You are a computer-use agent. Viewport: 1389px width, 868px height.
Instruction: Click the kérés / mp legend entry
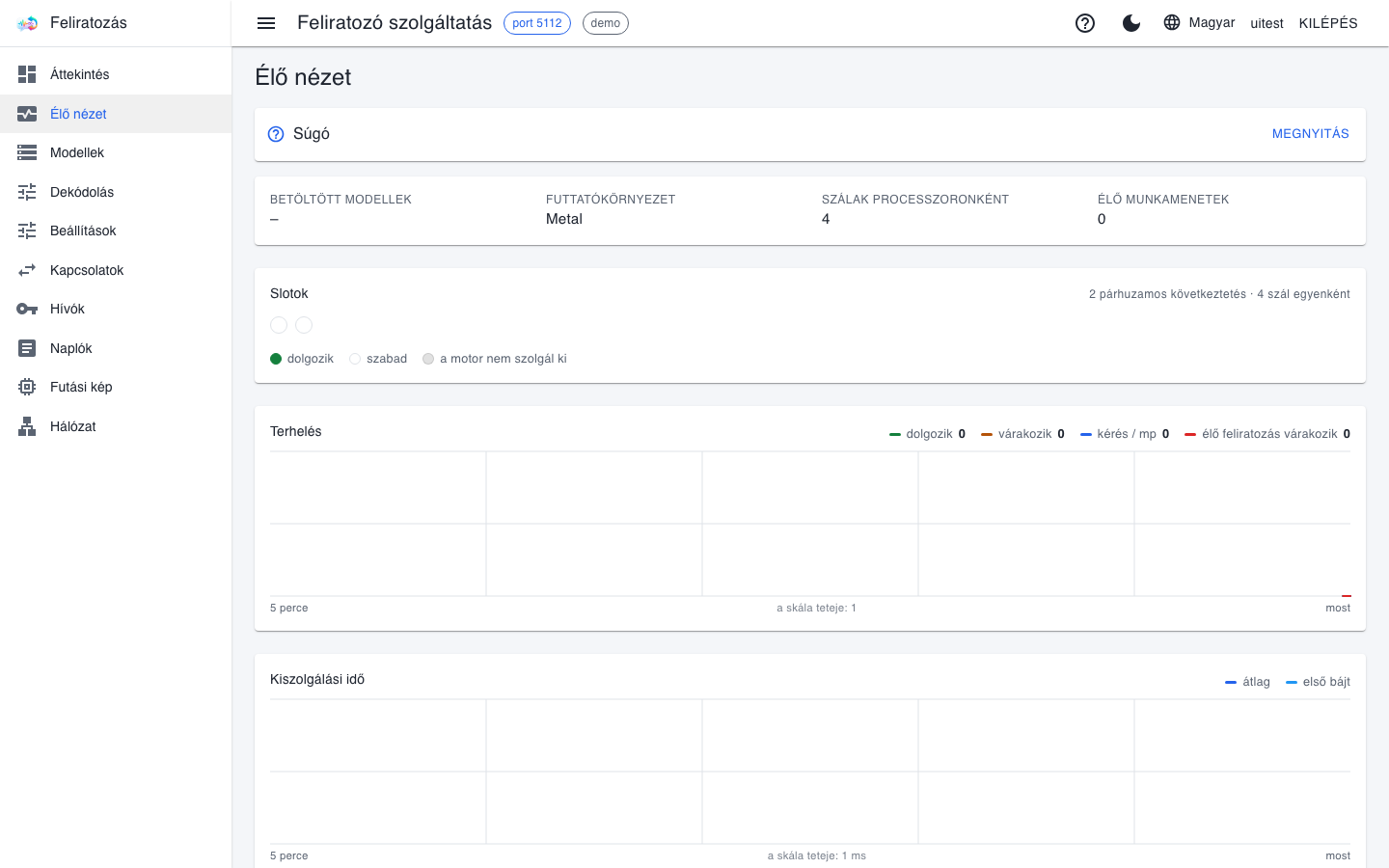tap(1125, 434)
